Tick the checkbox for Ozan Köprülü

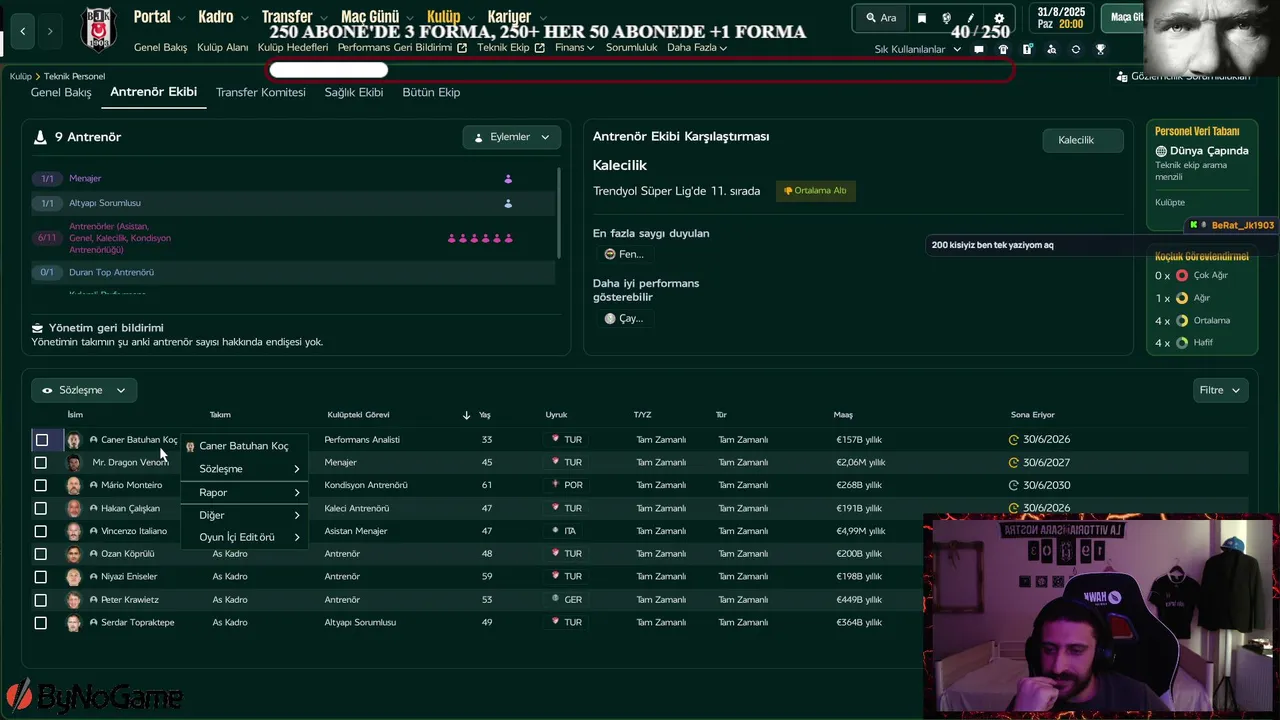pyautogui.click(x=41, y=554)
